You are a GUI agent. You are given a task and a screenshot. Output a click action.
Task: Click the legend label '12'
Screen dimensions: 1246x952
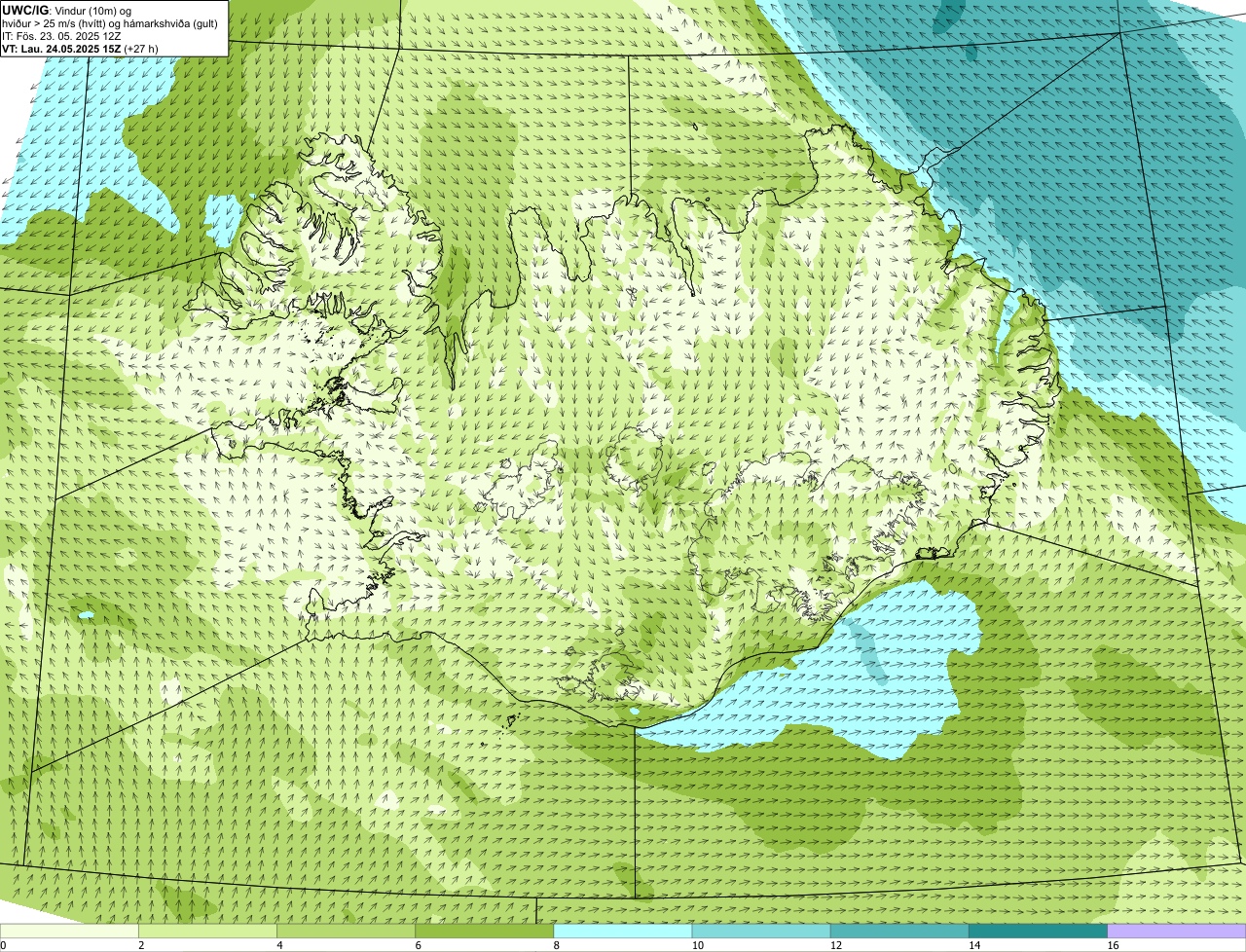click(836, 945)
